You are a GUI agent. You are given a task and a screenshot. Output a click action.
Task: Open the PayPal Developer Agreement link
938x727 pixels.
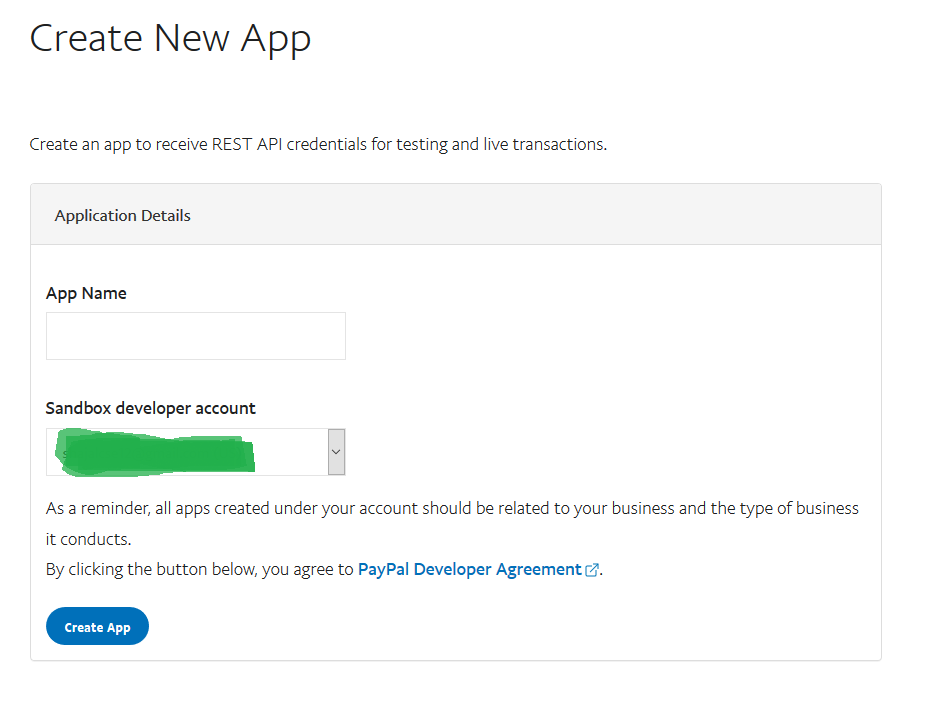[x=469, y=569]
